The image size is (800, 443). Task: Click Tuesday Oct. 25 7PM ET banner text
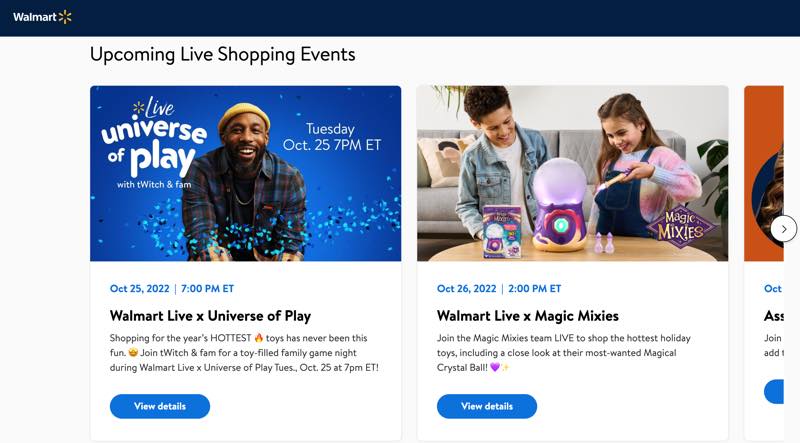[332, 137]
